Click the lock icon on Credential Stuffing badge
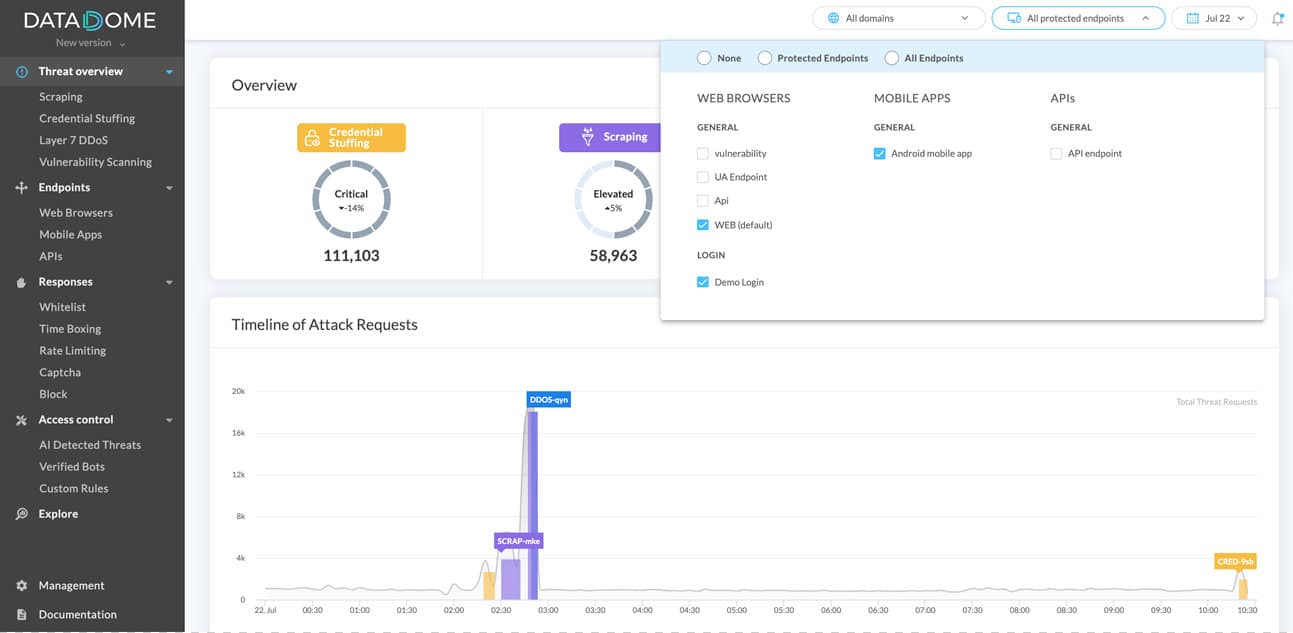 tap(313, 138)
